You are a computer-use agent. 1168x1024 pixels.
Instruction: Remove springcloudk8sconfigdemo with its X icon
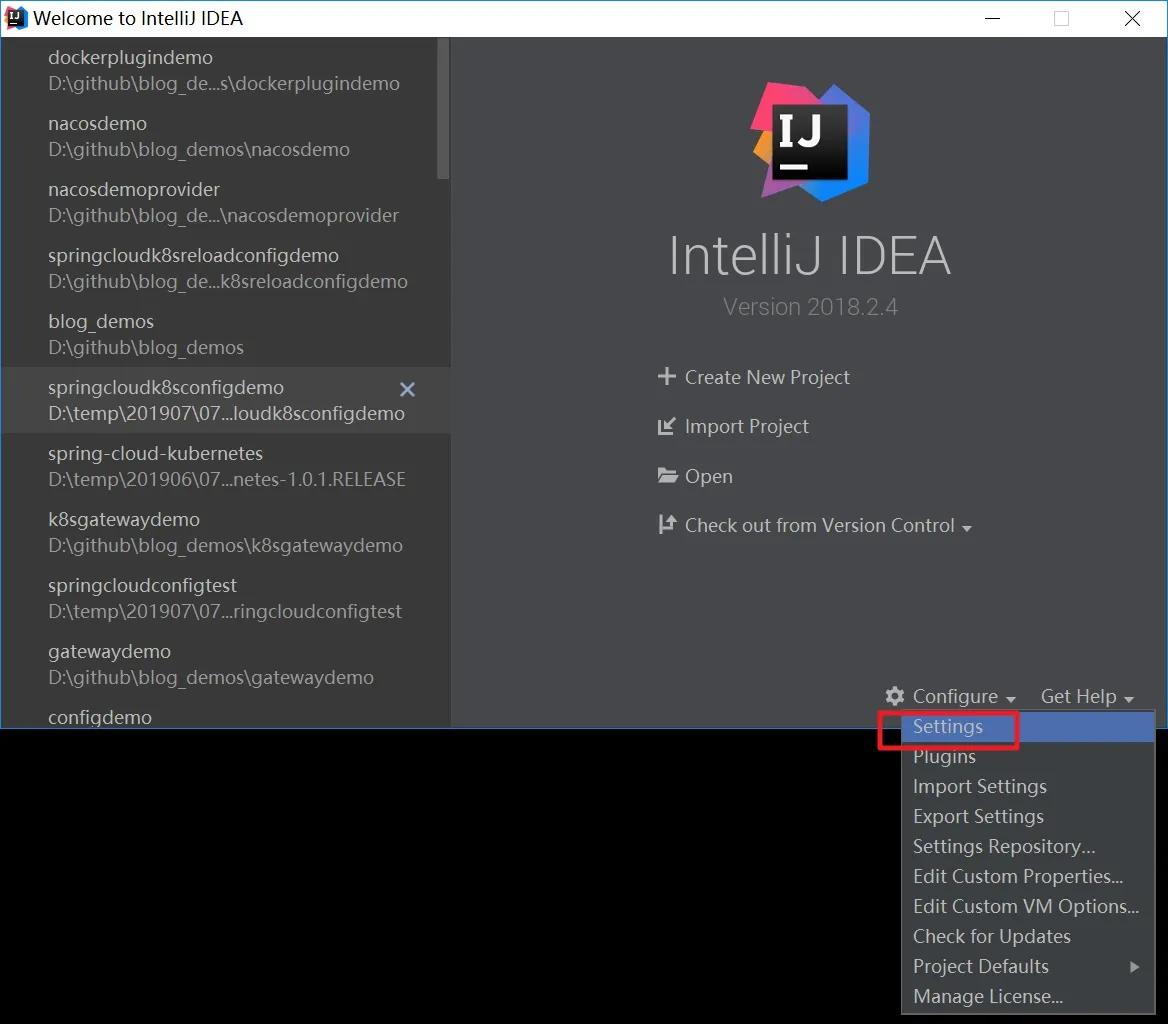click(x=407, y=389)
